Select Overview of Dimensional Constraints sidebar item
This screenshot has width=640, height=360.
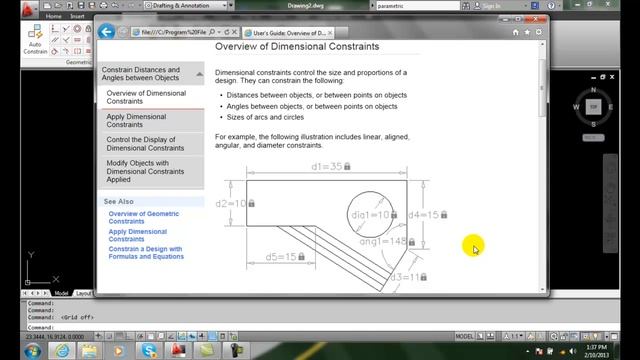[x=151, y=97]
